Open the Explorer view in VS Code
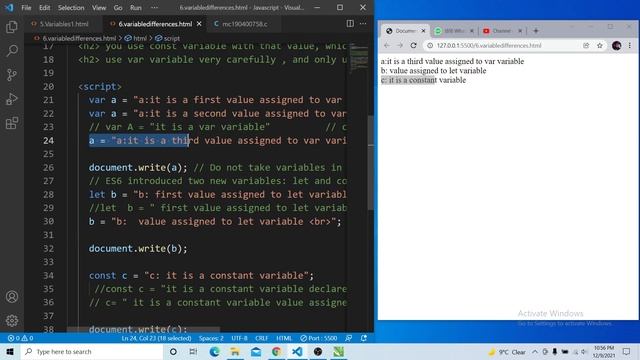 pyautogui.click(x=12, y=27)
